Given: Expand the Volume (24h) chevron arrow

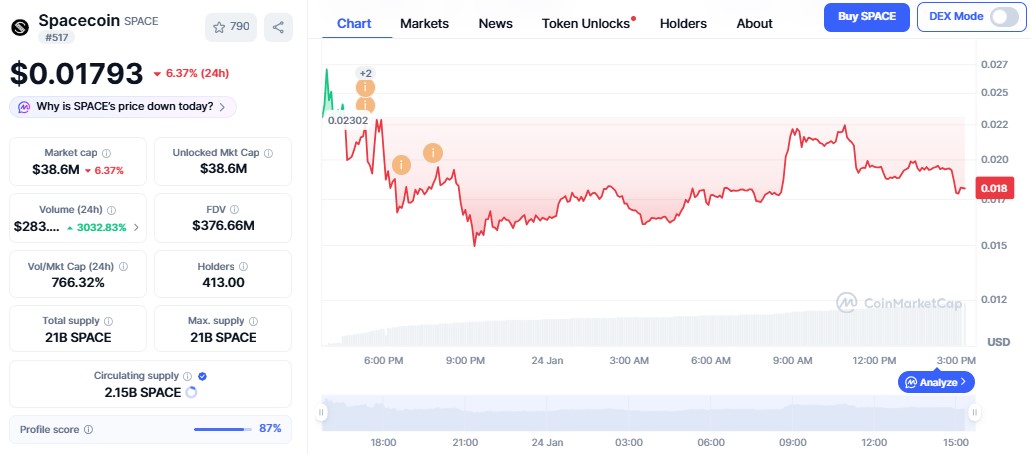Looking at the screenshot, I should (136, 227).
